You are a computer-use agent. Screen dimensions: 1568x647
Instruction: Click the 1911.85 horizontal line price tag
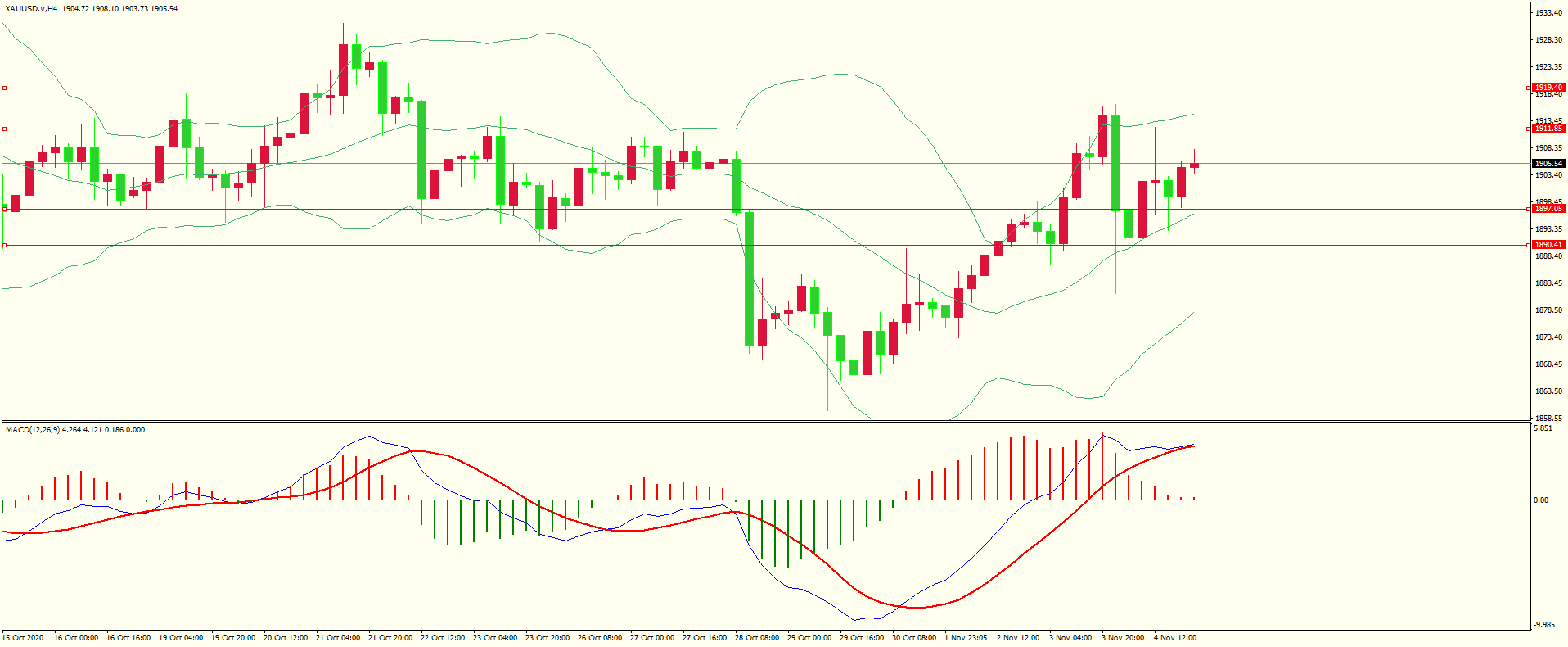point(1548,129)
